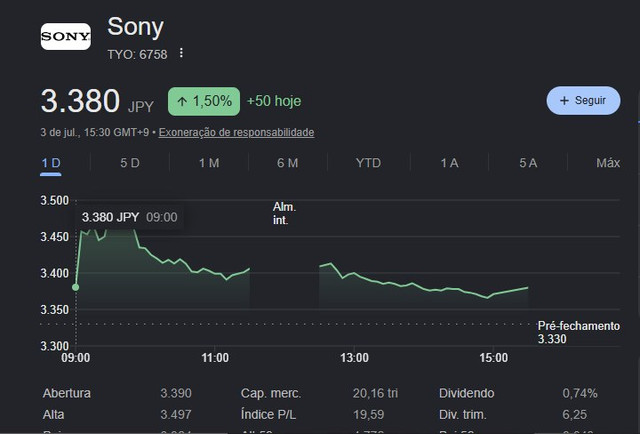The height and width of the screenshot is (434, 640).
Task: Click the 3.380 JPY 09:00 chart tooltip
Action: coord(129,217)
